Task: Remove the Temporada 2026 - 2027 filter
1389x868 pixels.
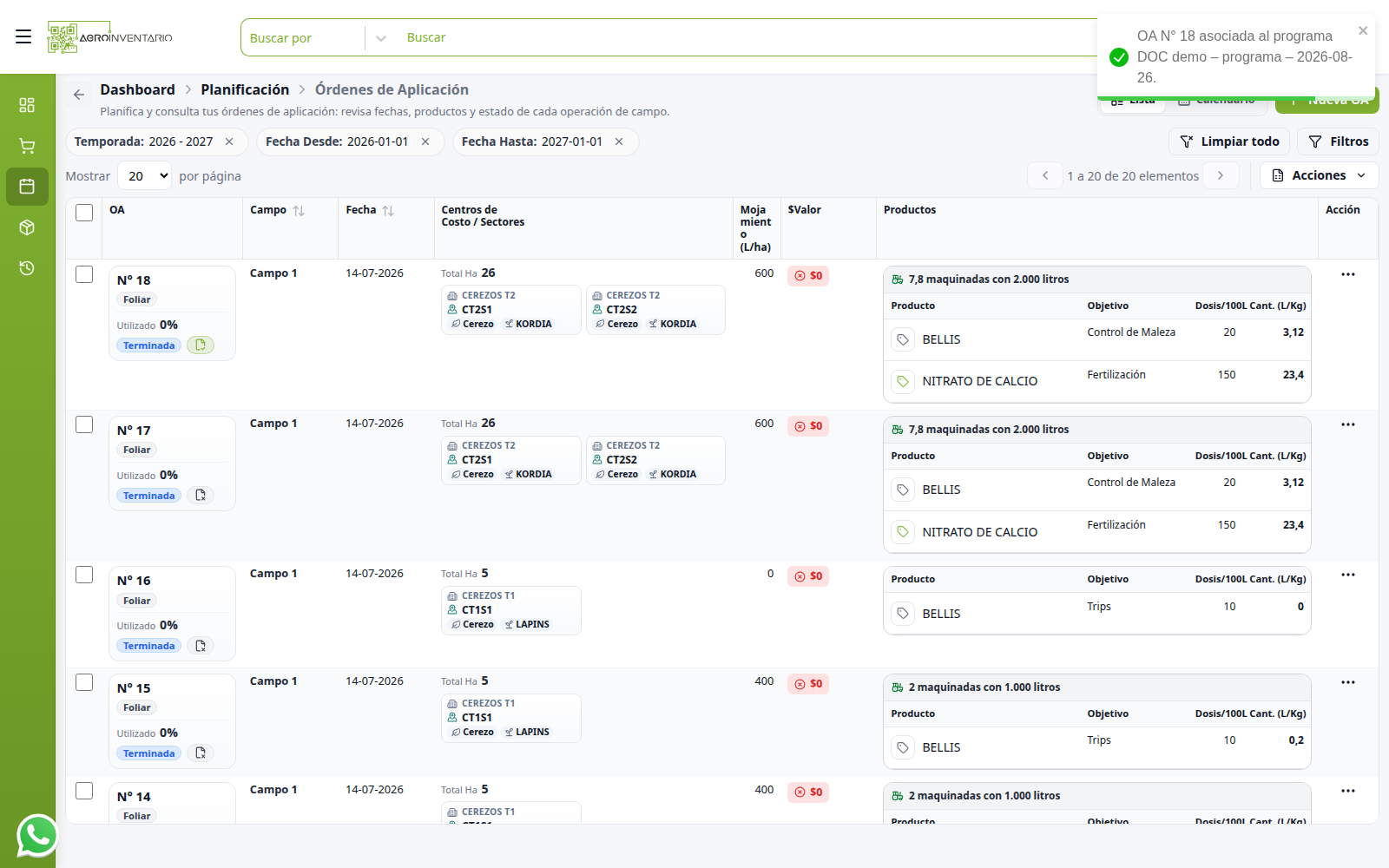Action: pyautogui.click(x=229, y=141)
